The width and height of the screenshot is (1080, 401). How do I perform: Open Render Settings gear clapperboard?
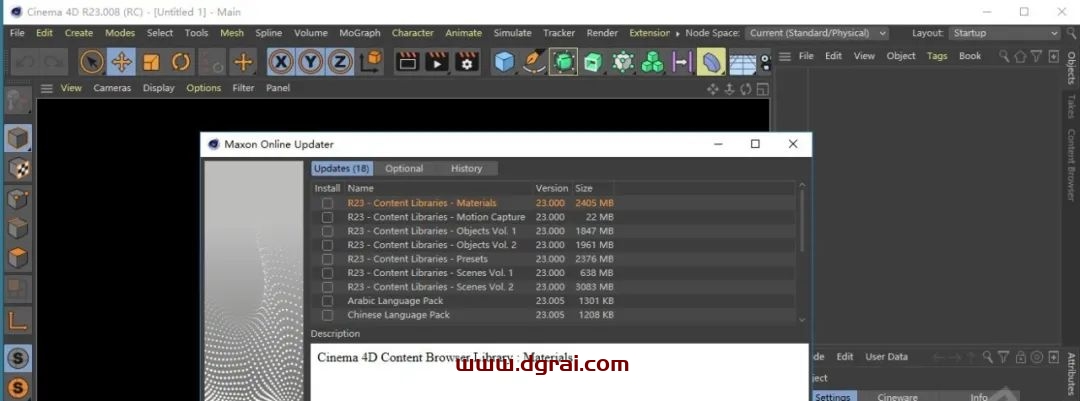467,62
